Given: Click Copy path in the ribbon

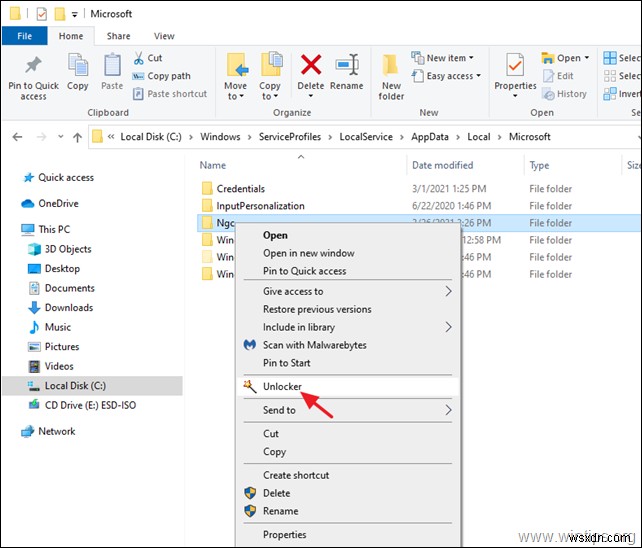Looking at the screenshot, I should pos(161,76).
